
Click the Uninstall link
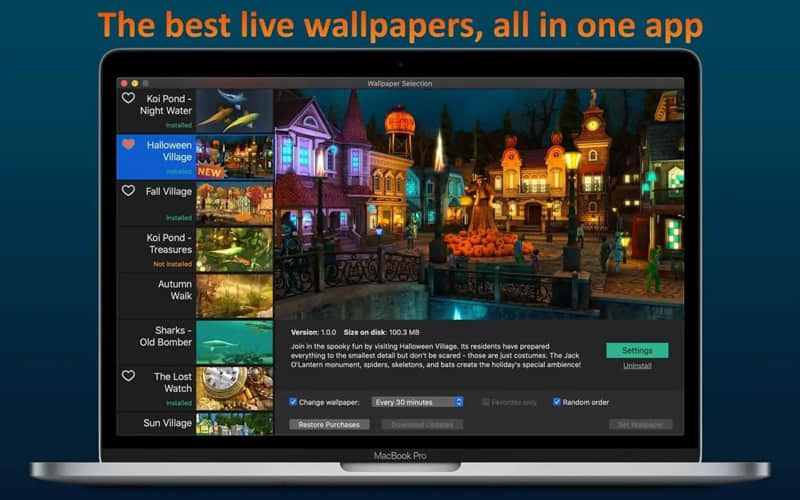[x=637, y=366]
